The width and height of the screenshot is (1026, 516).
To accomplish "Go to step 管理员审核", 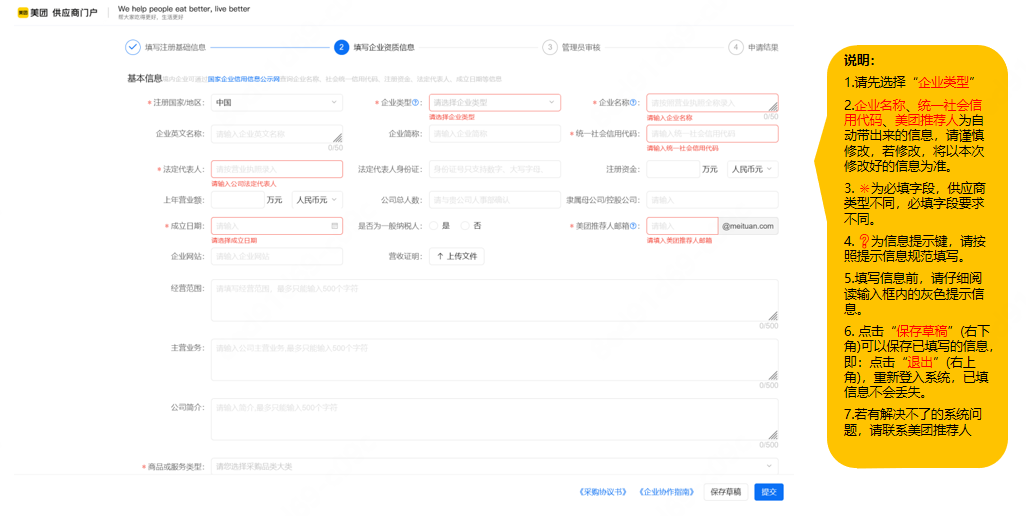I will [x=581, y=47].
